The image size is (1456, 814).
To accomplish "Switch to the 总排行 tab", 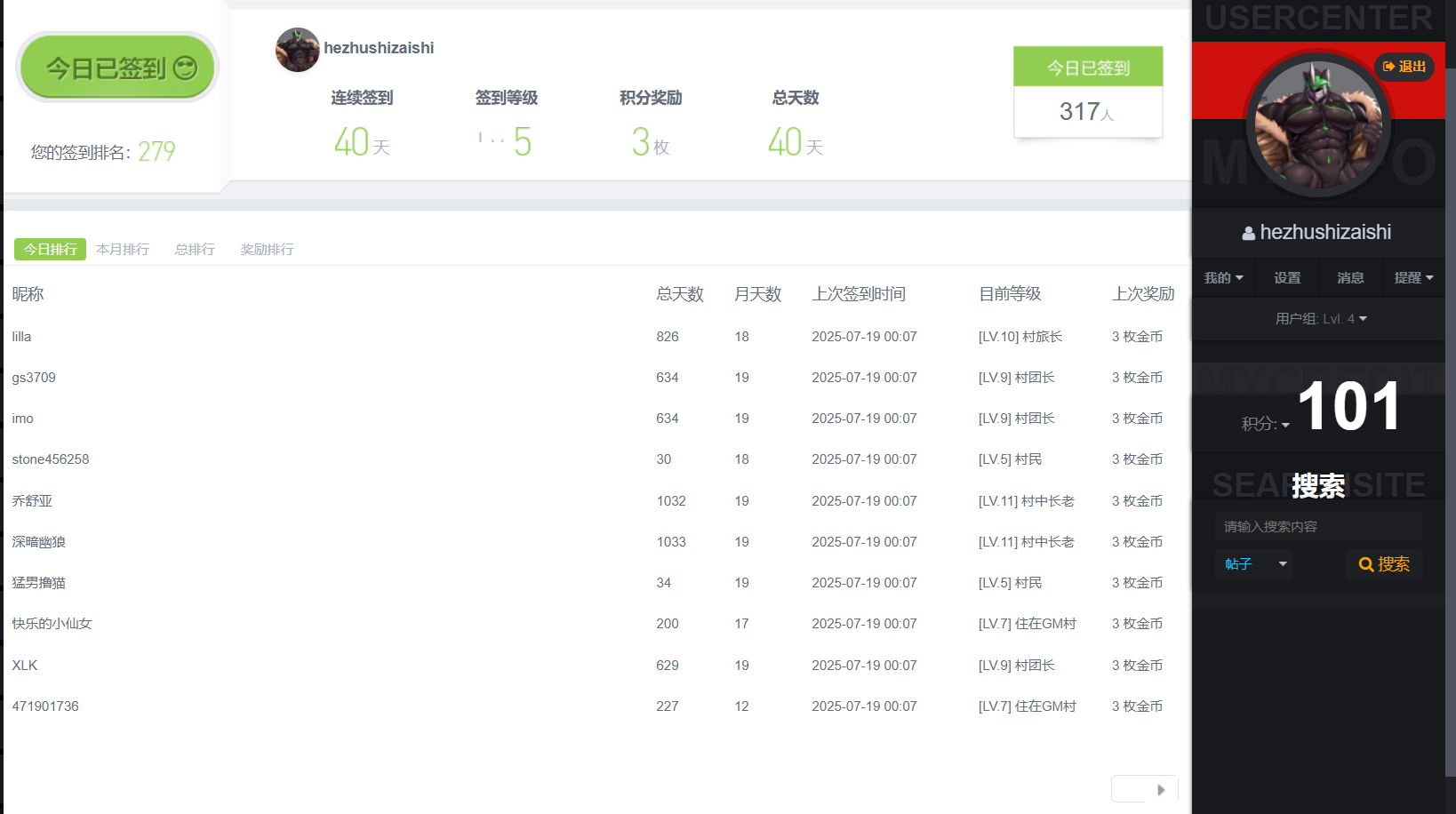I will (195, 250).
